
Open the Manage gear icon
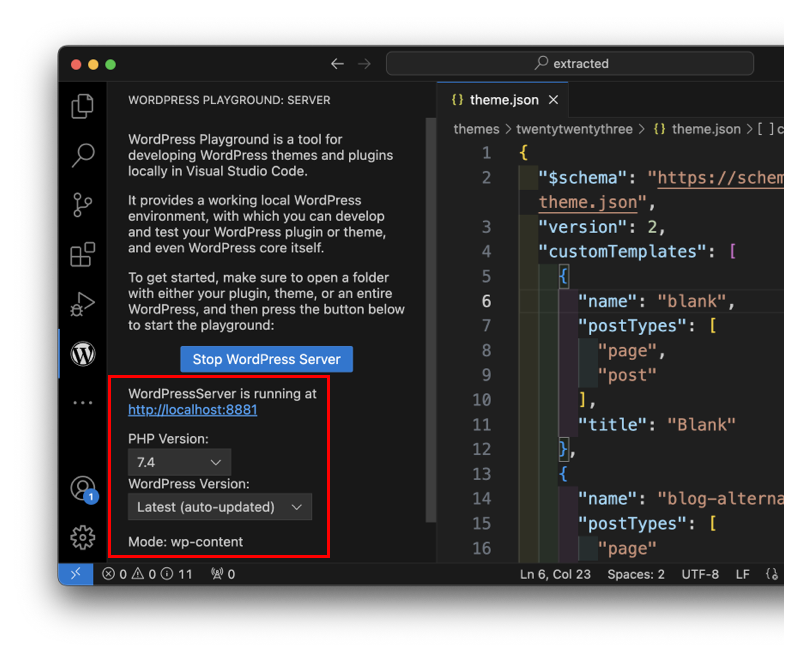[x=83, y=537]
